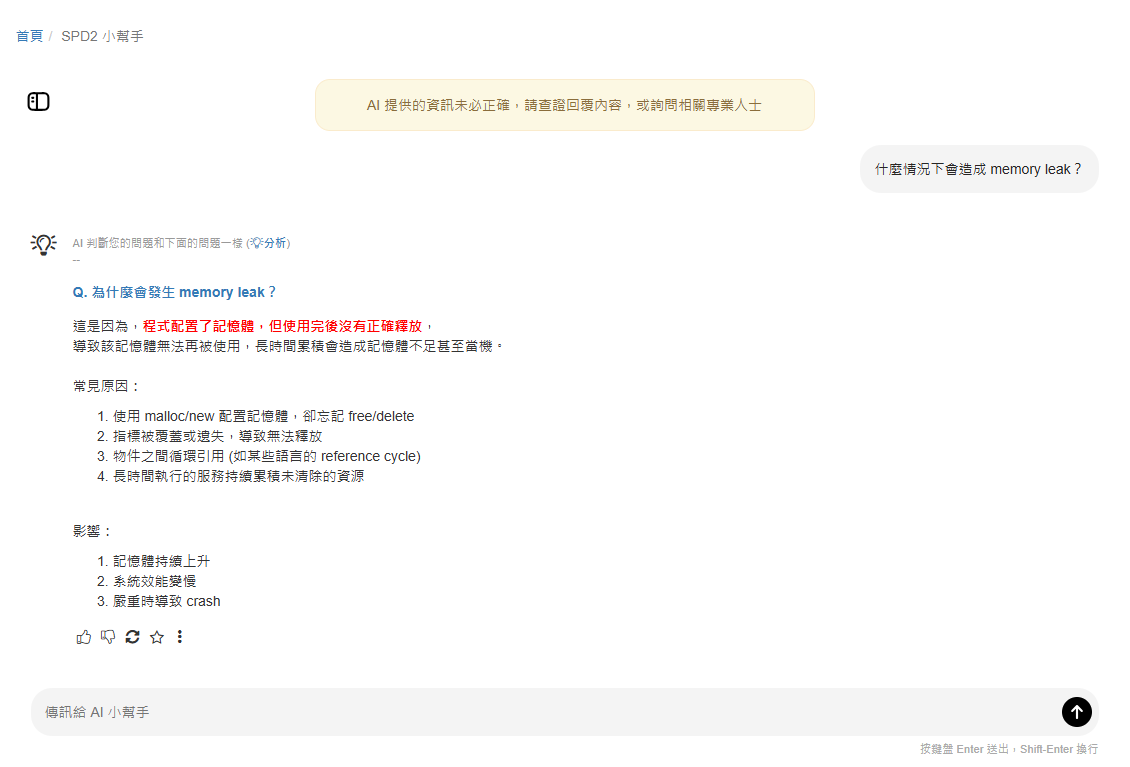The image size is (1130, 767).
Task: Star this answer as favorite
Action: click(156, 637)
